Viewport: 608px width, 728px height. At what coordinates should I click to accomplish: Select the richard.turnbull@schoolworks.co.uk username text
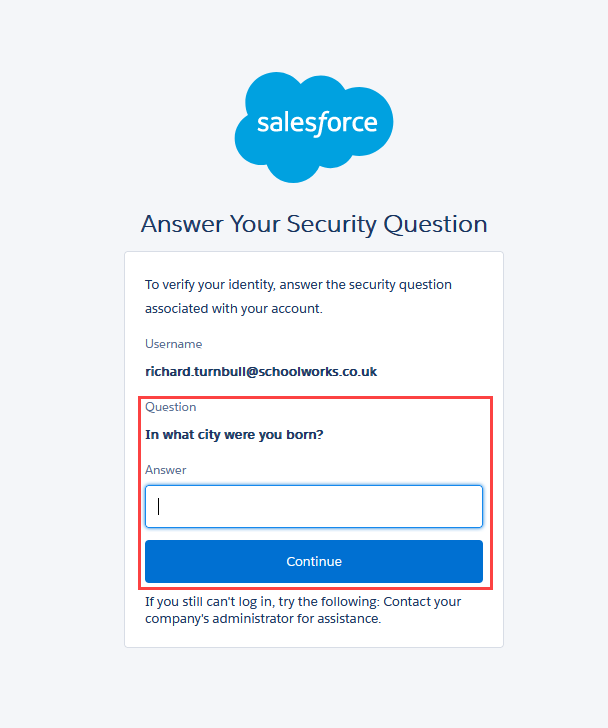click(x=260, y=371)
